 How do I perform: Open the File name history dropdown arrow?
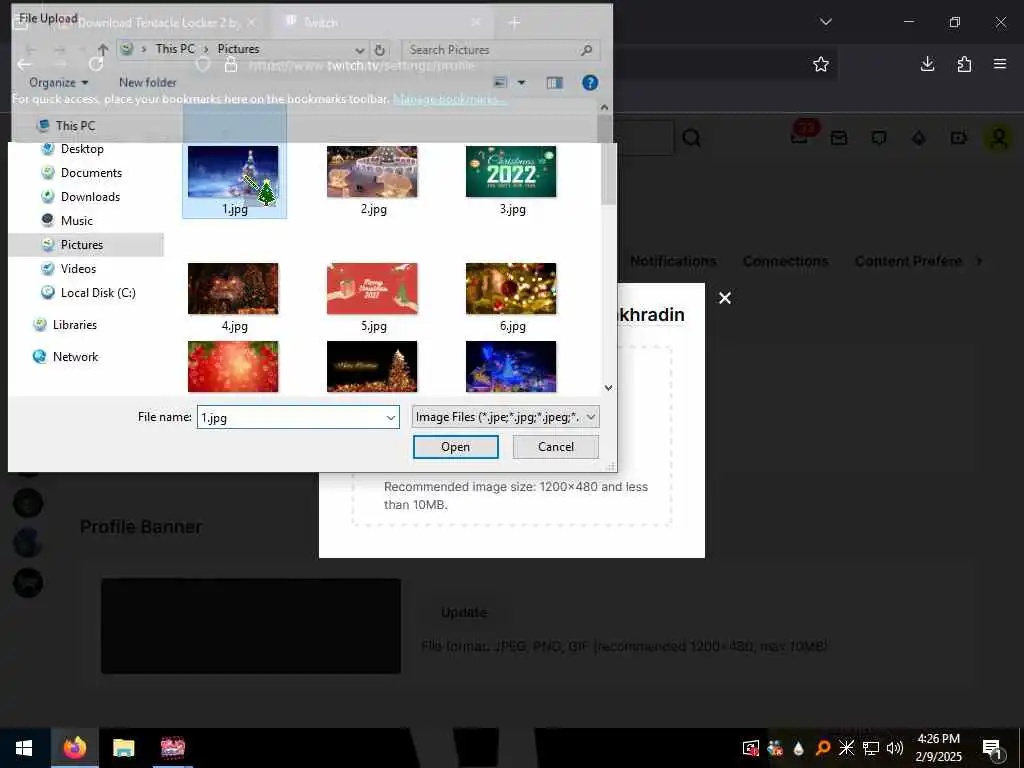pyautogui.click(x=391, y=418)
